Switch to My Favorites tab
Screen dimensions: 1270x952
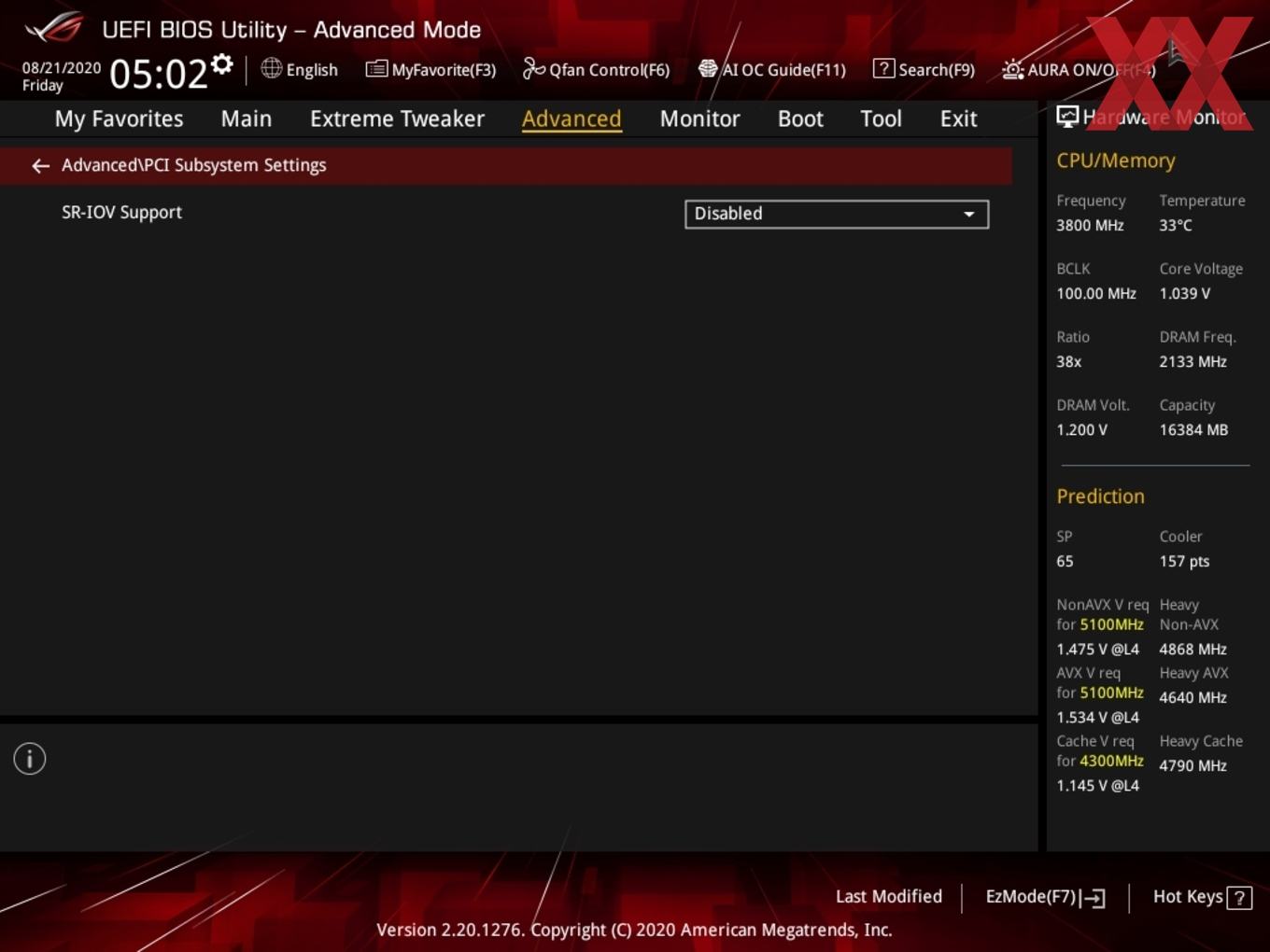[x=119, y=119]
